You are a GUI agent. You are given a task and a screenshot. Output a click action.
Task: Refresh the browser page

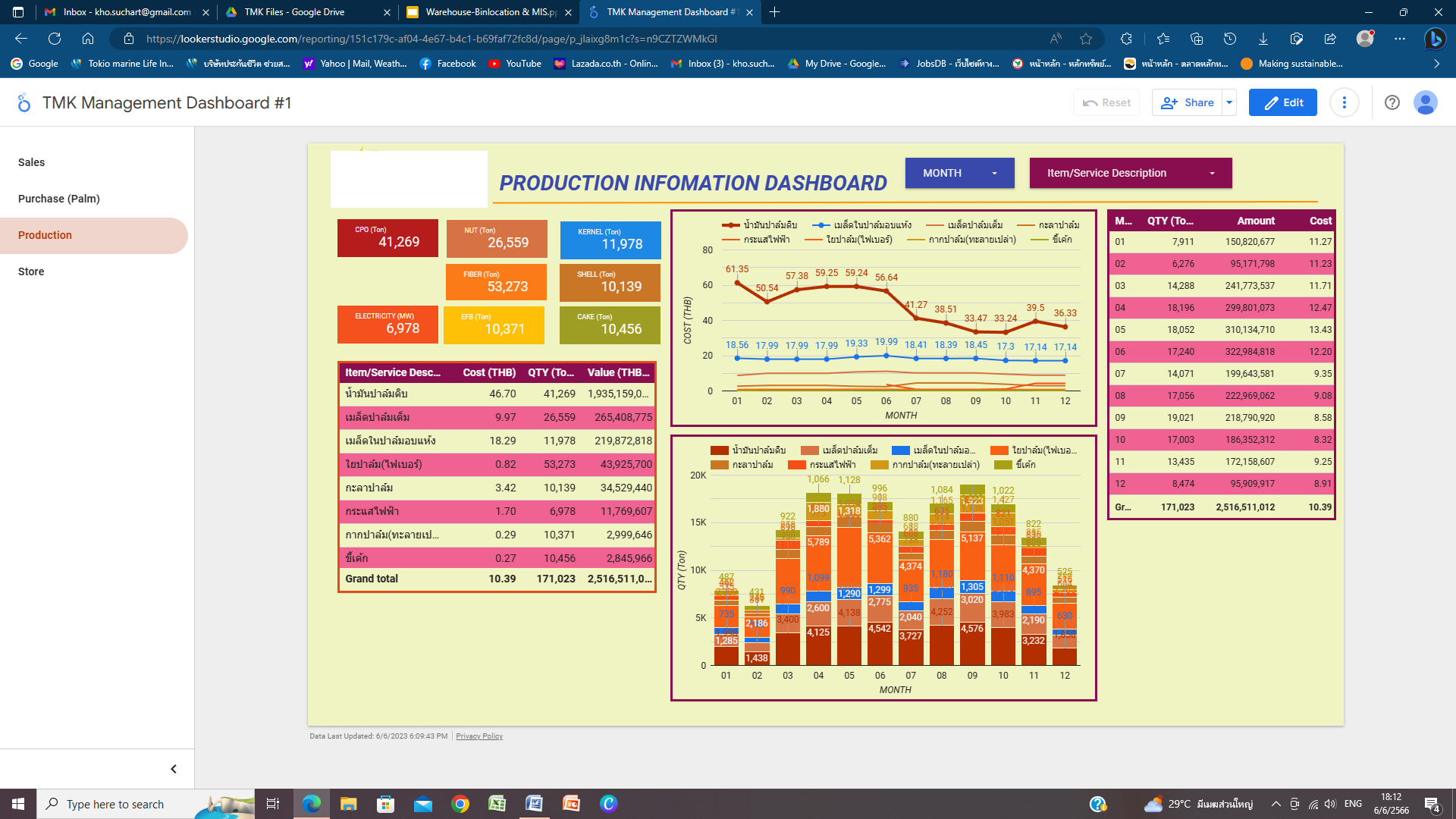click(x=55, y=39)
